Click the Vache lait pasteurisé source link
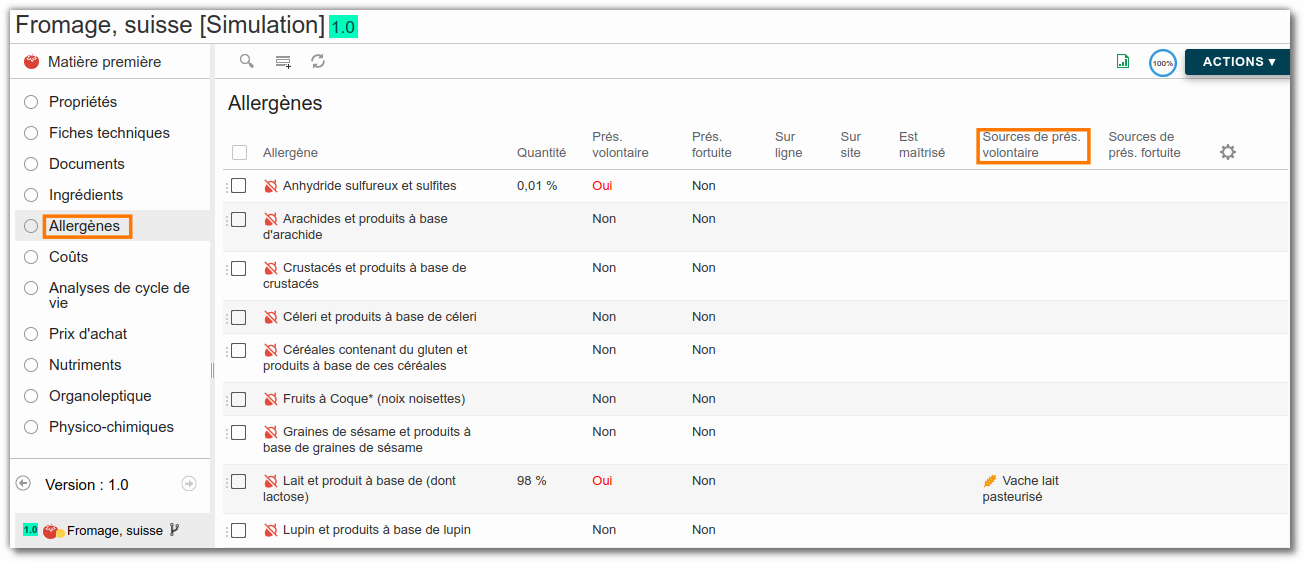 [1020, 489]
